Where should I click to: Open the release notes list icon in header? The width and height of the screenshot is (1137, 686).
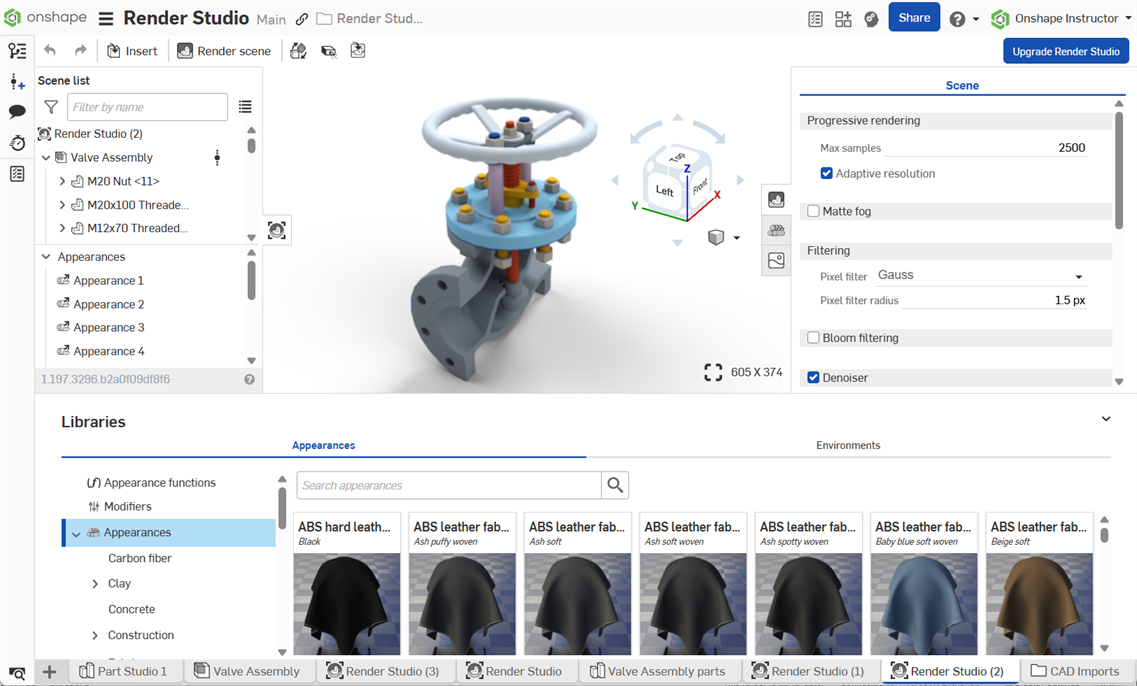coord(815,19)
